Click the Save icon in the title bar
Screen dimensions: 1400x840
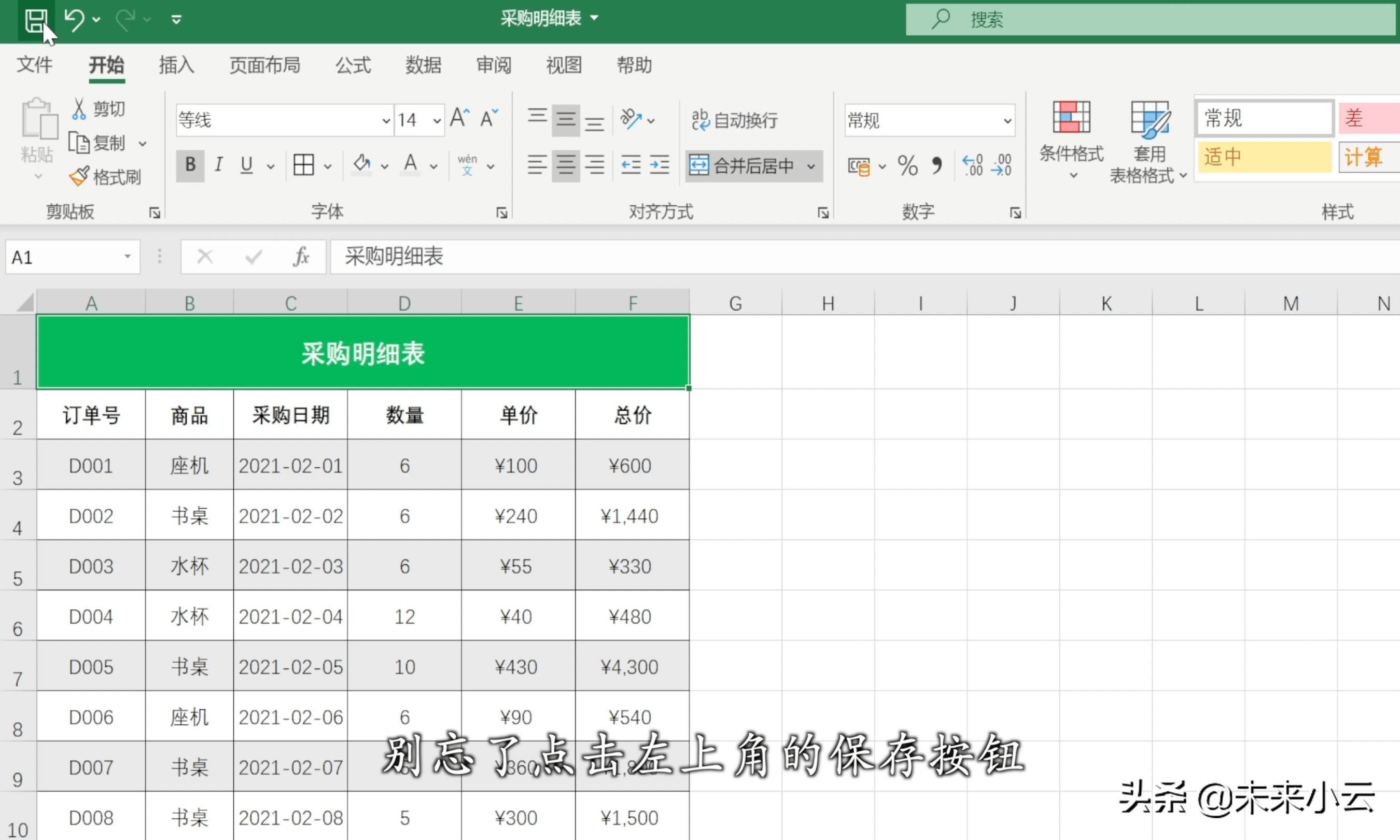pos(36,20)
